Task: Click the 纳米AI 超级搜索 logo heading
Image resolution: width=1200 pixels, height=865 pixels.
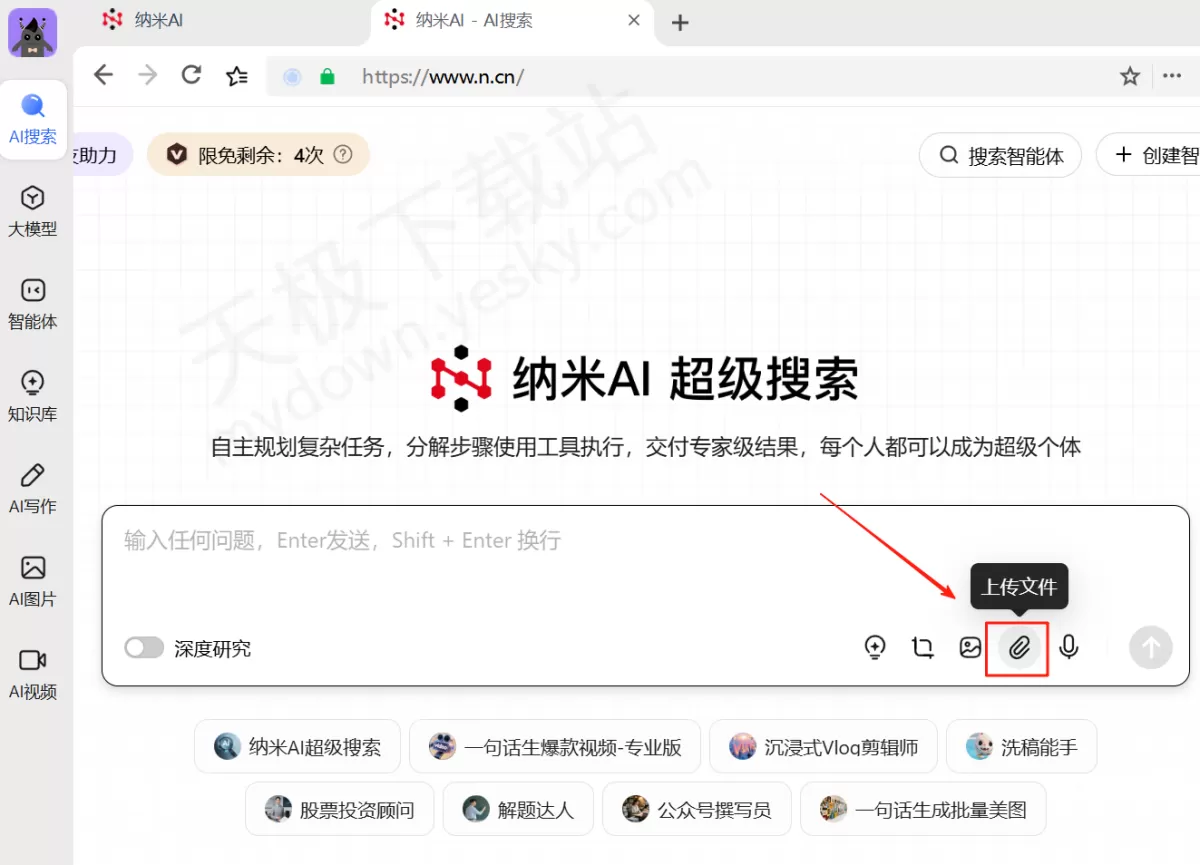Action: click(x=645, y=379)
